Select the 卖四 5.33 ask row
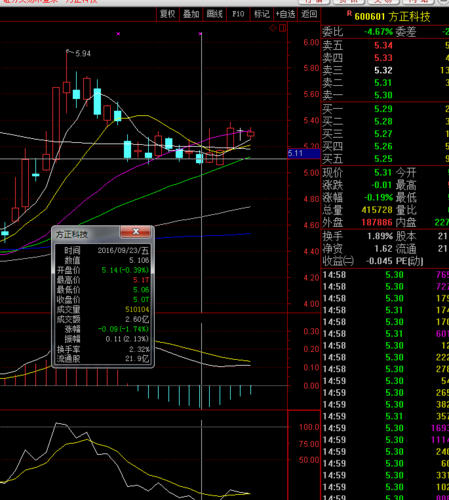The image size is (449, 500). coord(385,58)
